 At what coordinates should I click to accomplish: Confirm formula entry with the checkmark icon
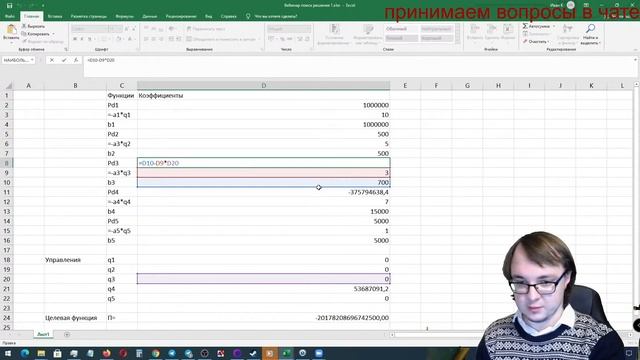coord(64,60)
